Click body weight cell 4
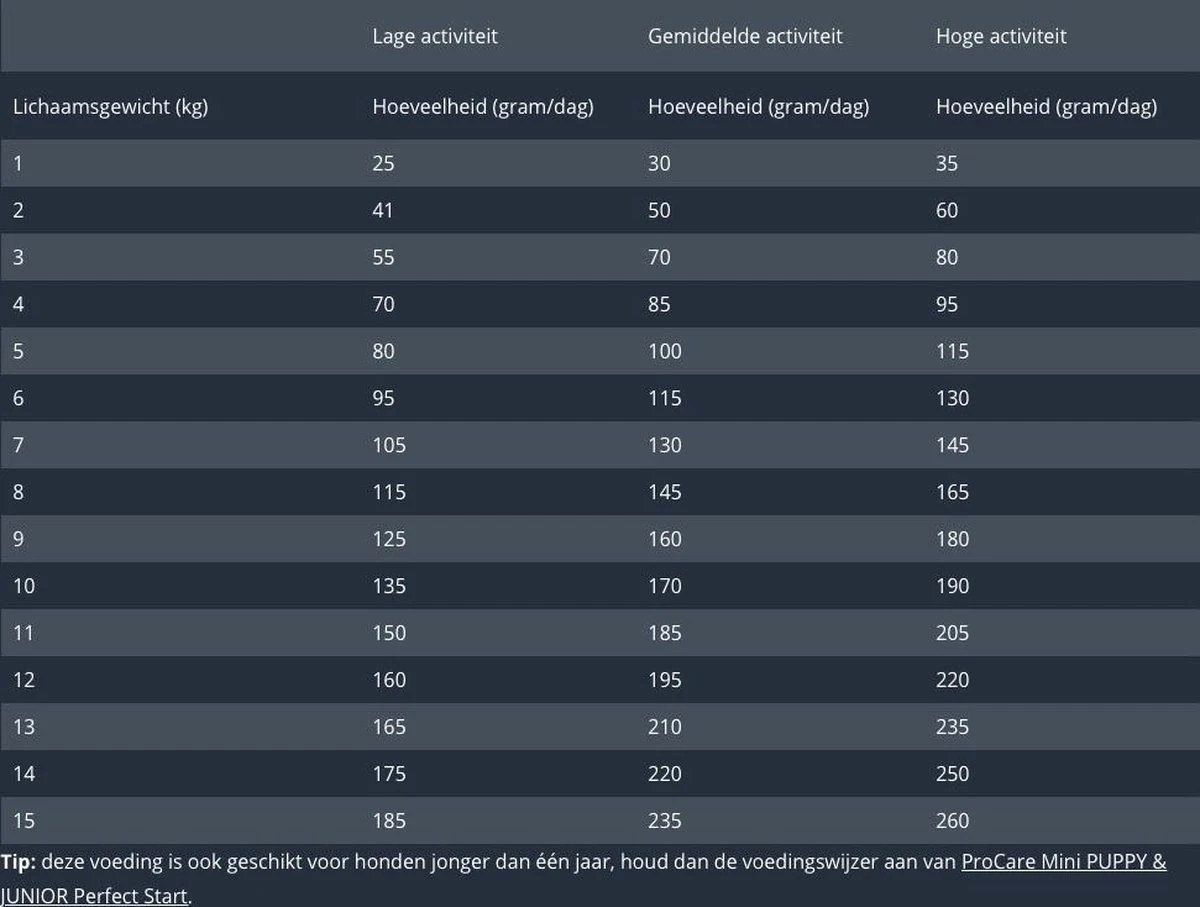This screenshot has width=1200, height=907. pyautogui.click(x=19, y=304)
